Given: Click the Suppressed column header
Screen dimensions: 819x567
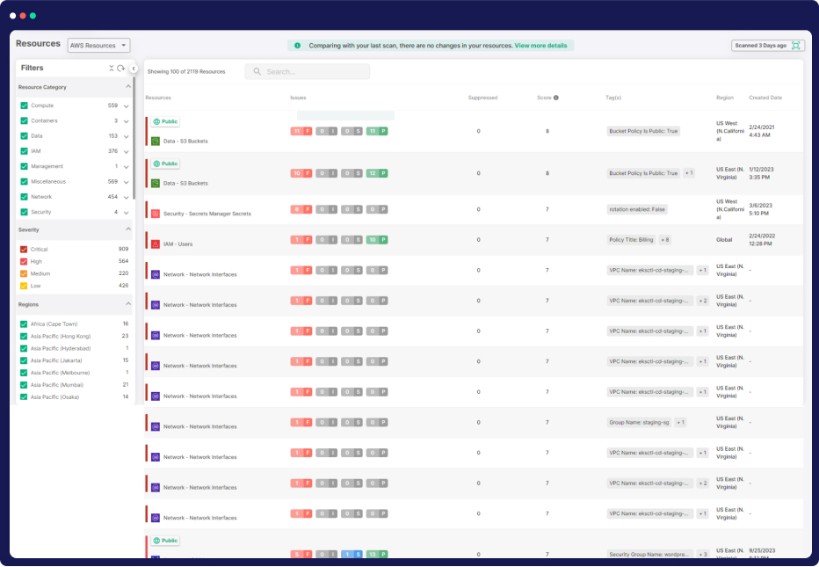Looking at the screenshot, I should coord(482,98).
